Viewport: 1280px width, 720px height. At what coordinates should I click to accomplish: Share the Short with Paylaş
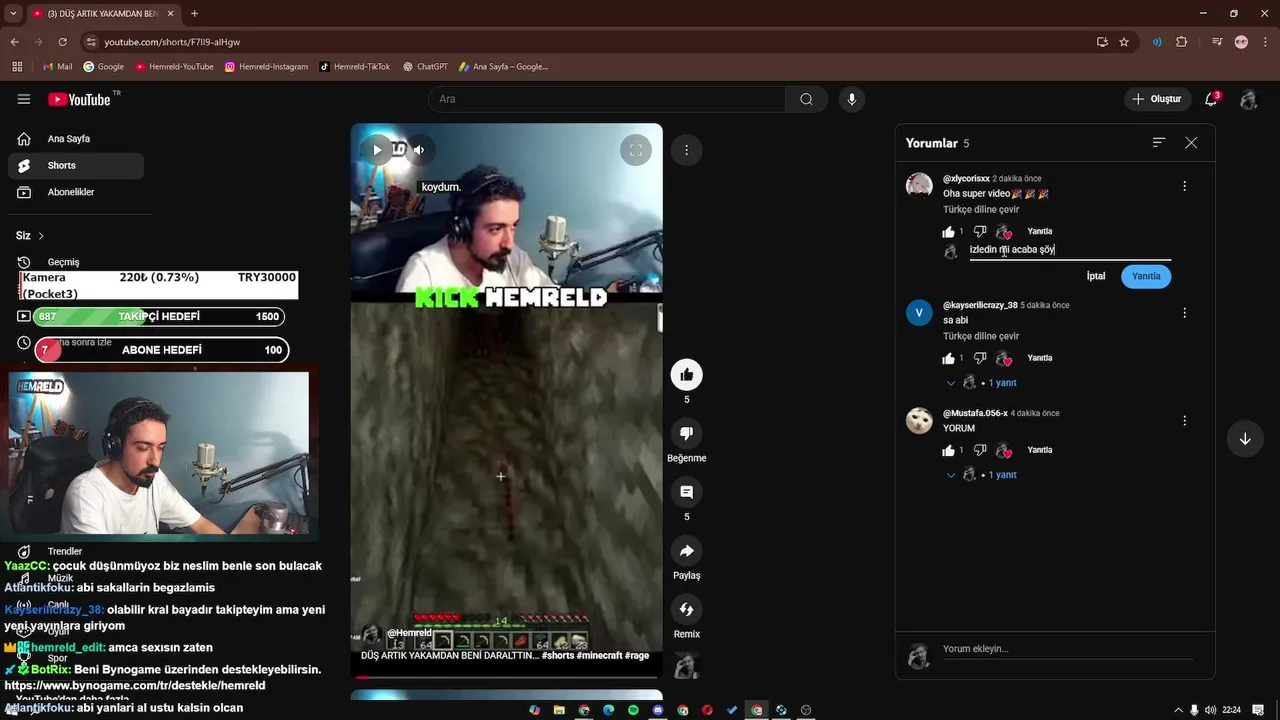(686, 551)
